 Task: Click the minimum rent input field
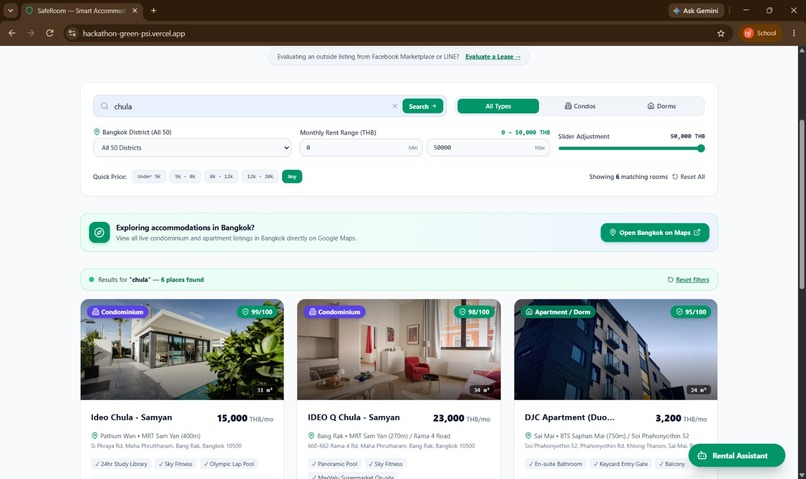pyautogui.click(x=361, y=148)
